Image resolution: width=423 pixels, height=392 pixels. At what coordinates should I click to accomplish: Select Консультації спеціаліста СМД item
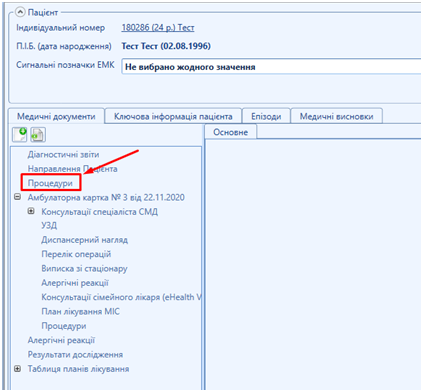point(99,212)
